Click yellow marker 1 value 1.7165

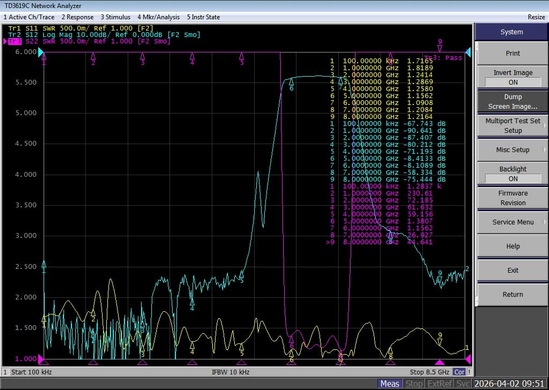click(420, 61)
